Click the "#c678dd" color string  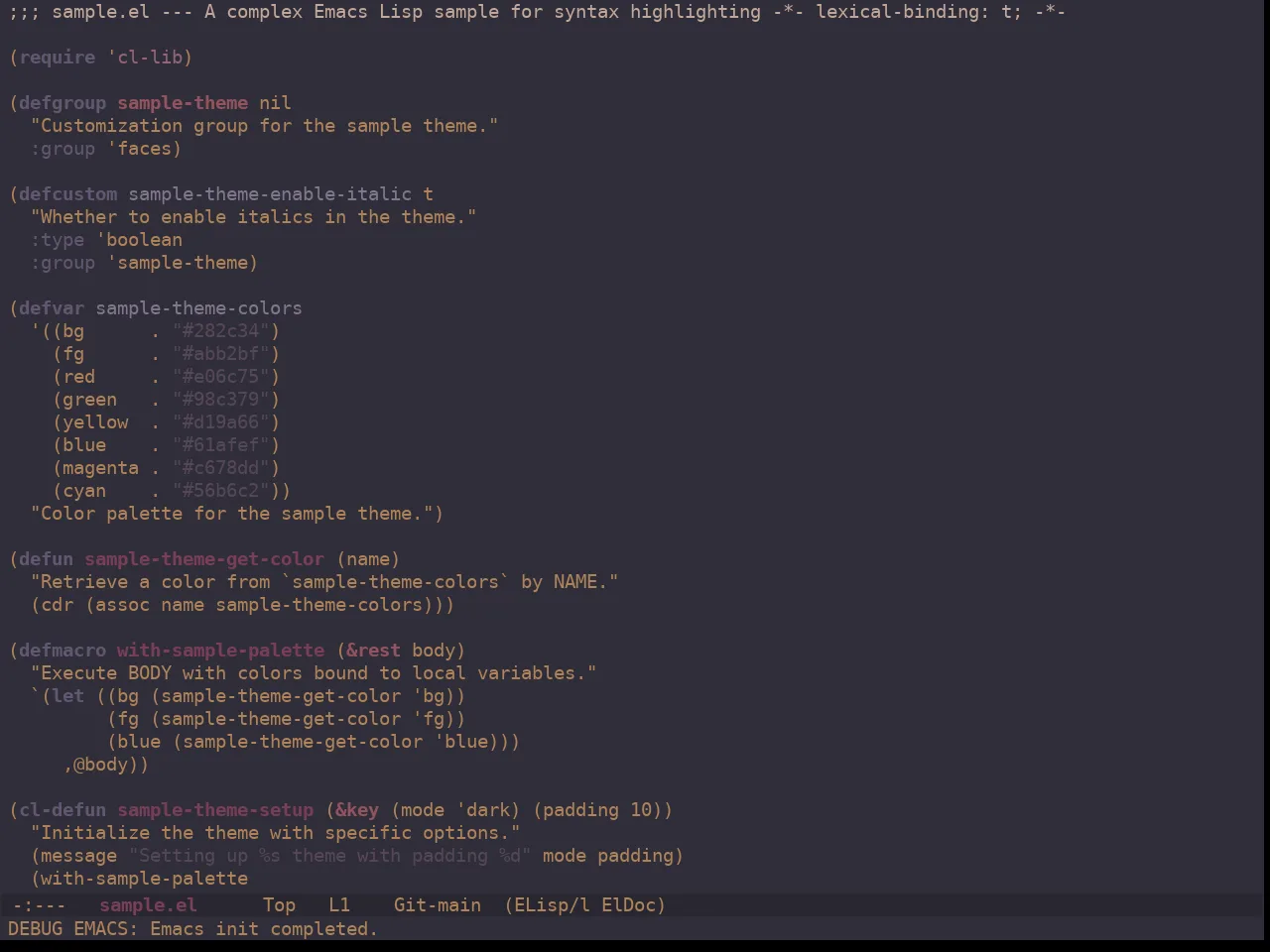tap(221, 468)
